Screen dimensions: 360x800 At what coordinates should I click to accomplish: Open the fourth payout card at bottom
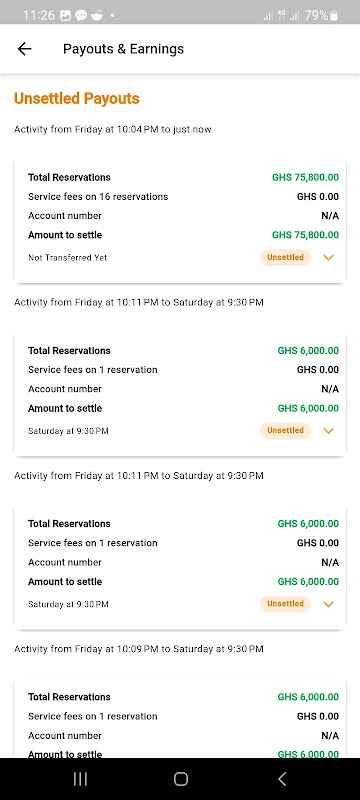point(179,719)
